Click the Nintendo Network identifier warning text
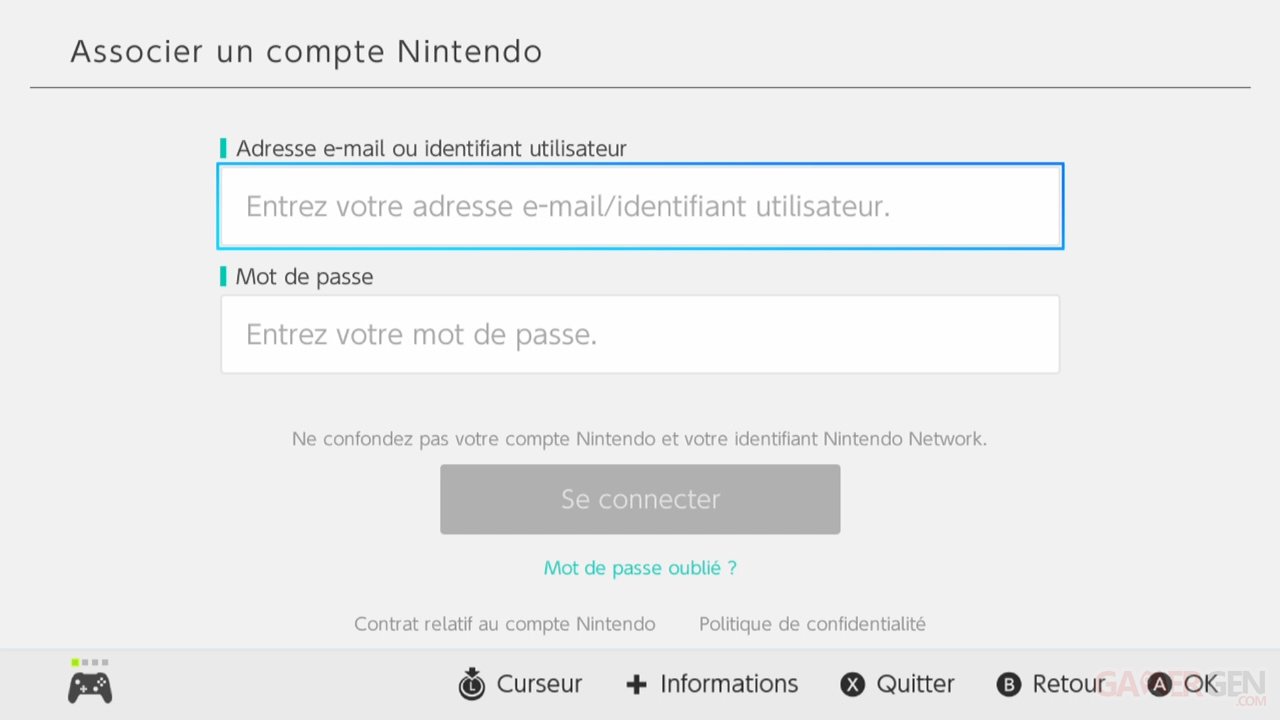 click(640, 439)
